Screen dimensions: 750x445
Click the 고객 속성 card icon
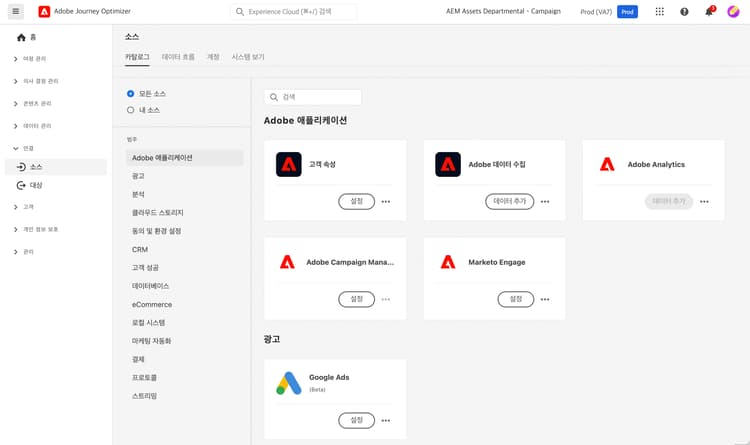click(289, 165)
